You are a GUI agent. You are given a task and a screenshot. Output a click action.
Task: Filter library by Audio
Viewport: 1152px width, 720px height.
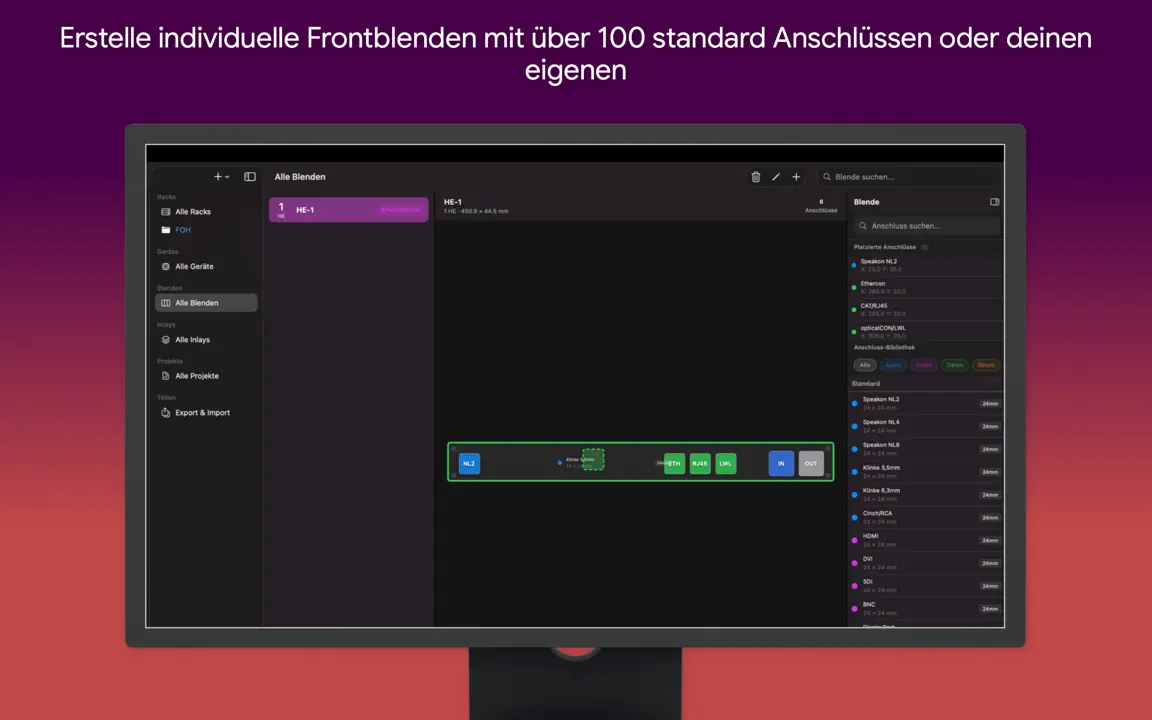coord(893,365)
